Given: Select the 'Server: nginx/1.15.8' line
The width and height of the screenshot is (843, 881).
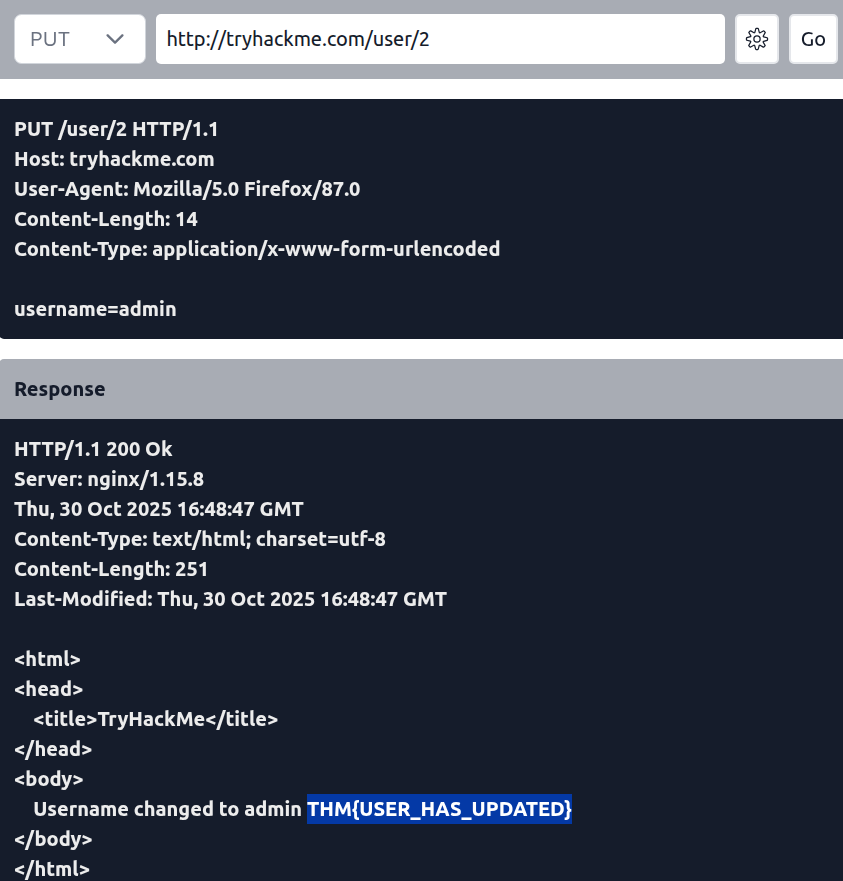Looking at the screenshot, I should click(x=109, y=479).
